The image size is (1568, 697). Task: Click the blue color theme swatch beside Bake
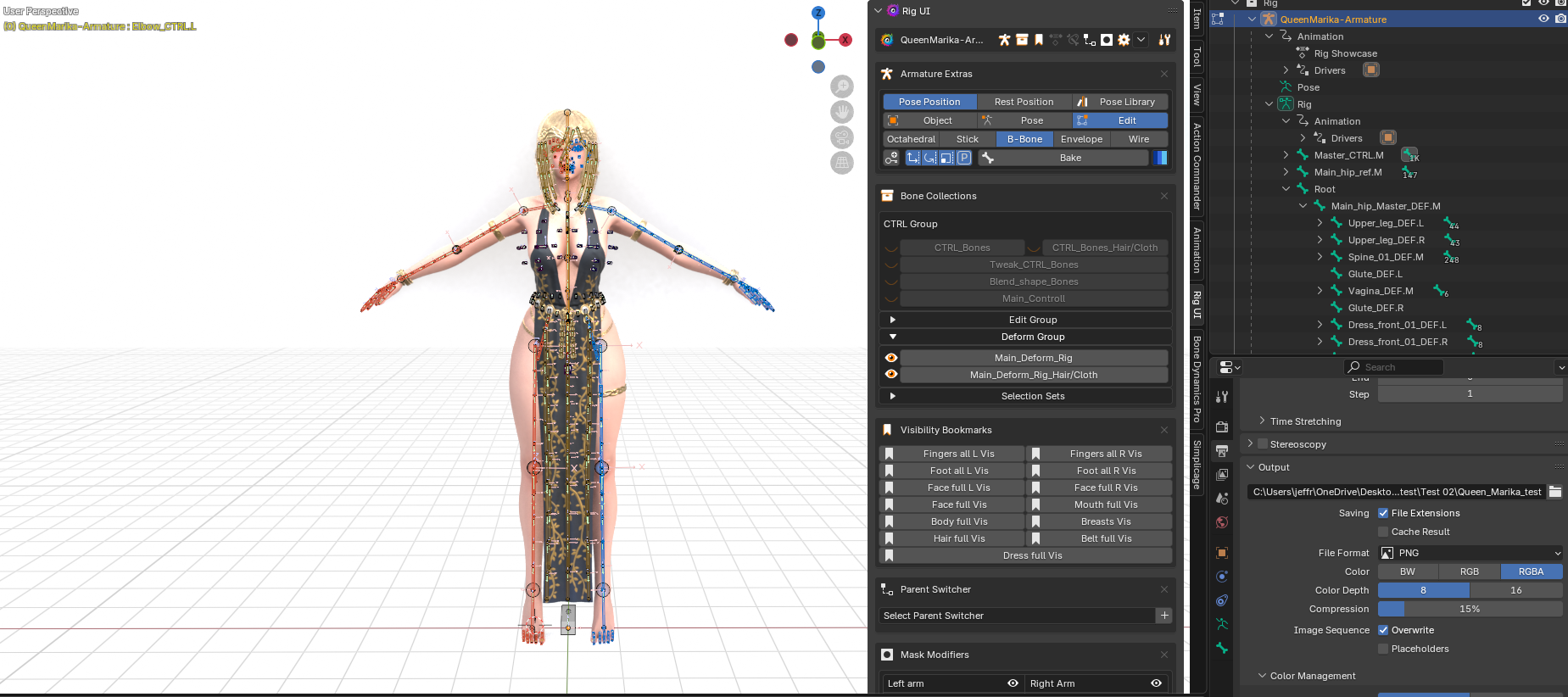click(x=1160, y=158)
